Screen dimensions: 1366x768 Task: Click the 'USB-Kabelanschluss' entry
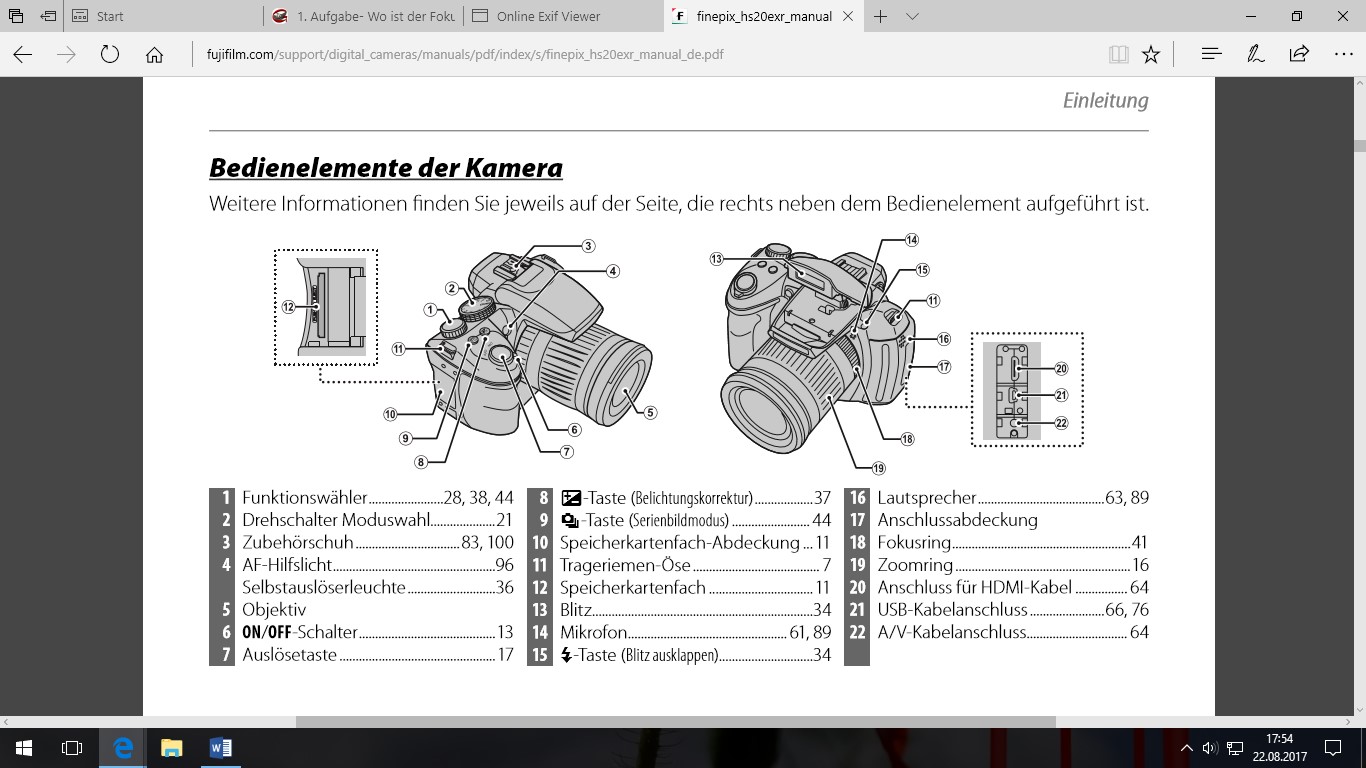952,610
